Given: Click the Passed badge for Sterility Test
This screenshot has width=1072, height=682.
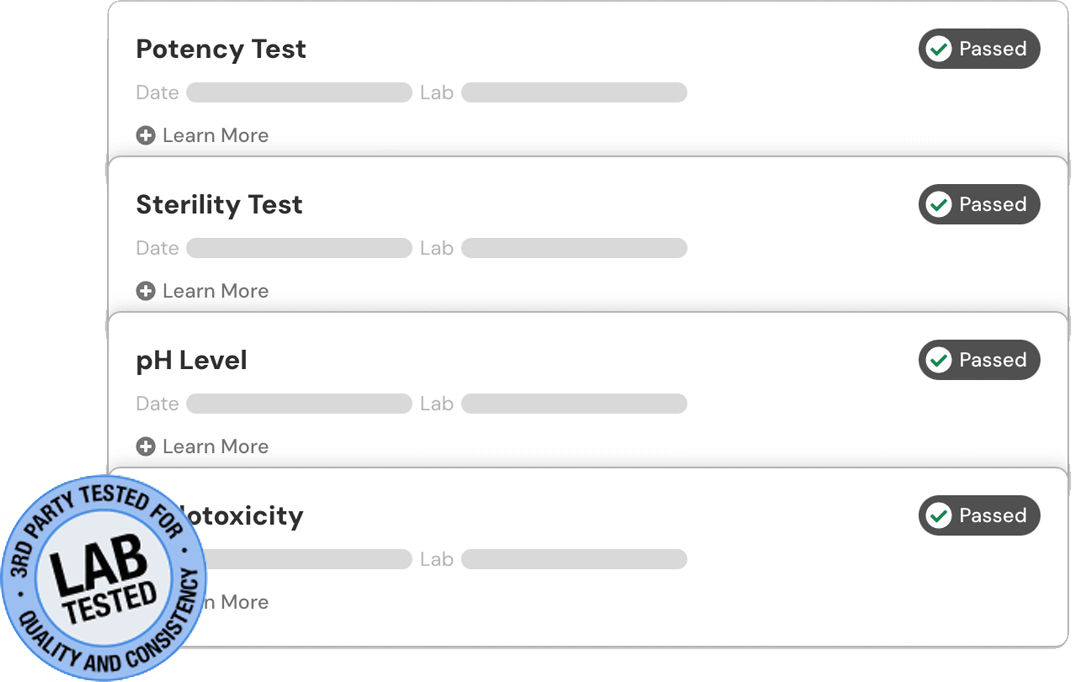Looking at the screenshot, I should pyautogui.click(x=979, y=204).
